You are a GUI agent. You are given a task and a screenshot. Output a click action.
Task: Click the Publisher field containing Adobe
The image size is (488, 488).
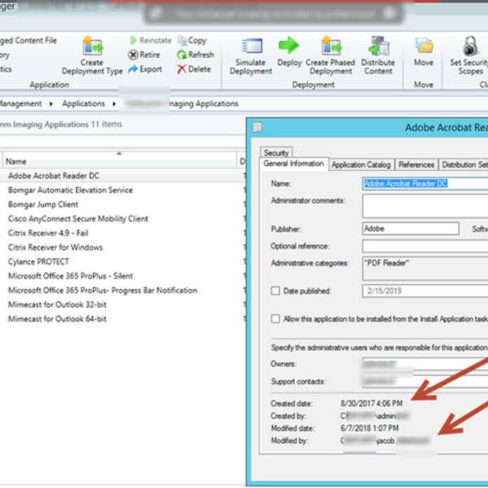pos(410,229)
